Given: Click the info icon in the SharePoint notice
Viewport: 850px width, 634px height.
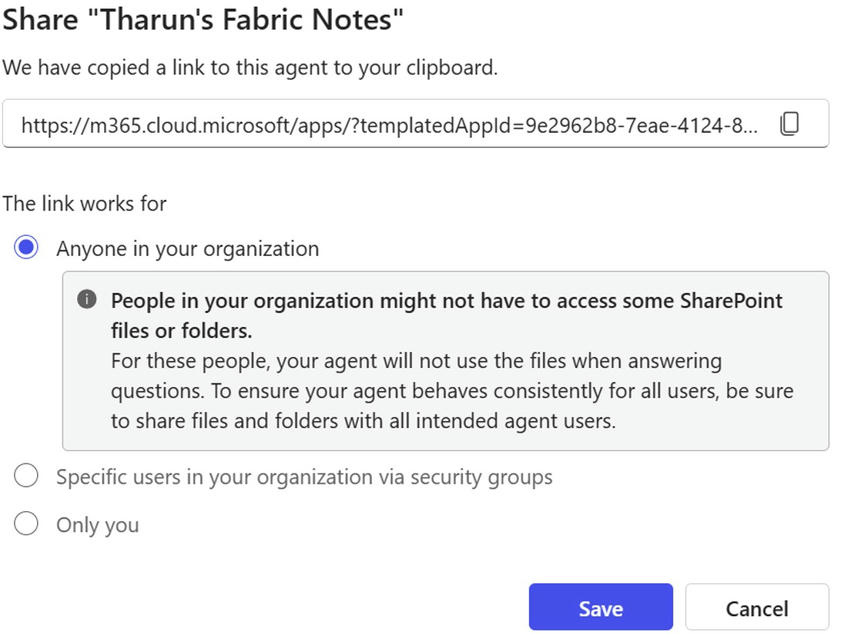Looking at the screenshot, I should click(x=87, y=300).
